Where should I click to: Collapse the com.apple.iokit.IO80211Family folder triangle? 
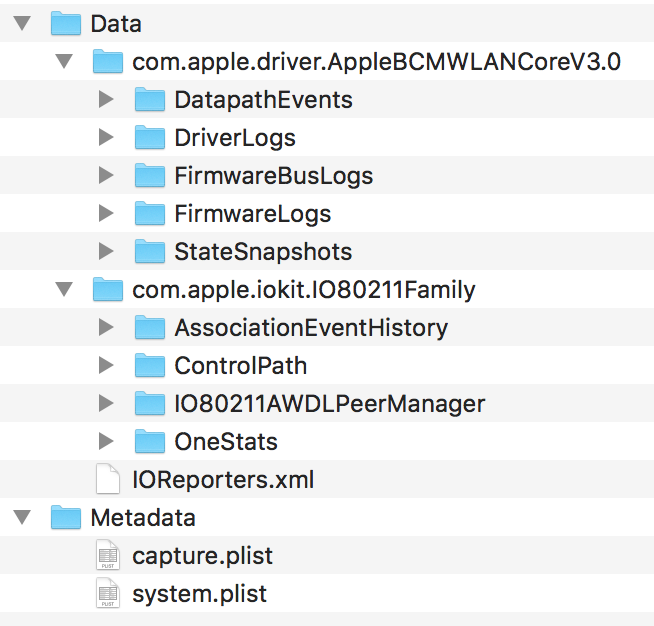click(x=65, y=290)
